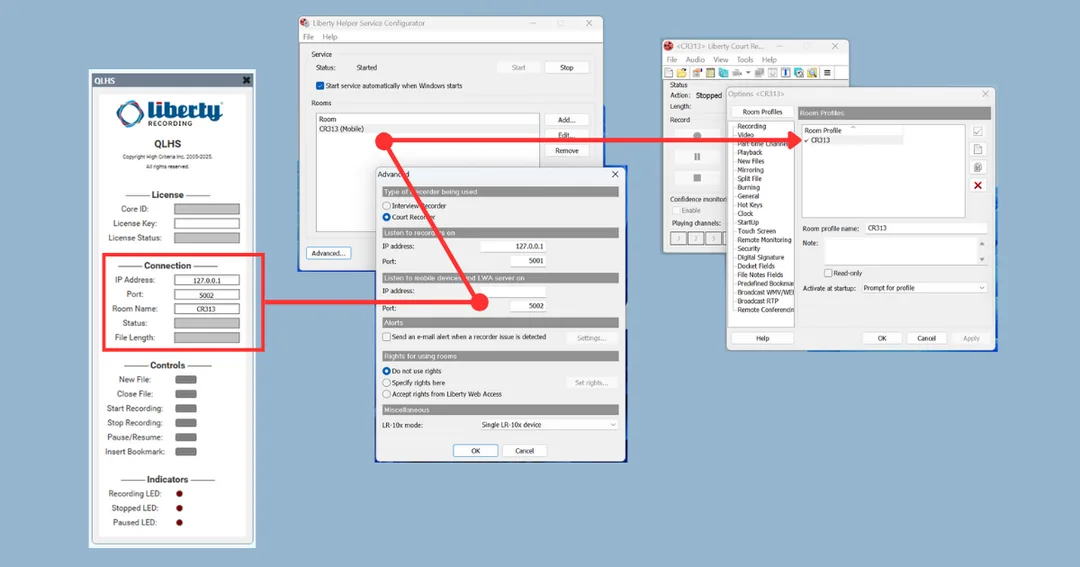Toggle the Confidence monitor Enable checkbox
Image resolution: width=1080 pixels, height=567 pixels.
[676, 210]
